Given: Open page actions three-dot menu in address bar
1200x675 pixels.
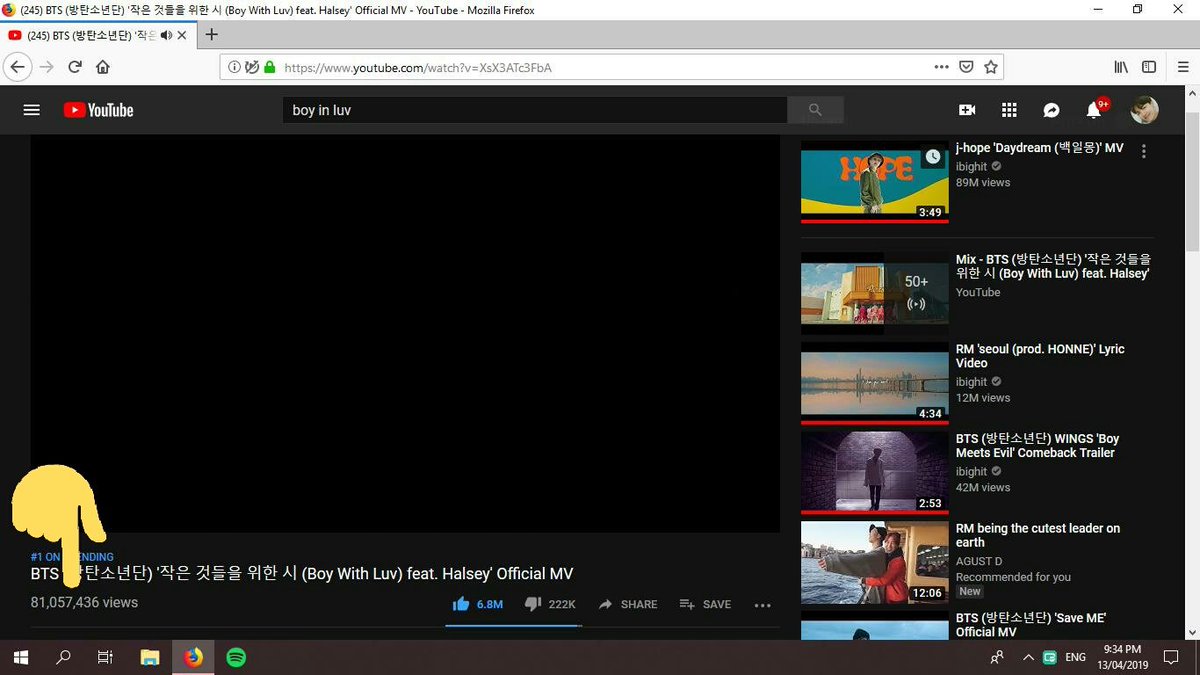Looking at the screenshot, I should coord(941,67).
